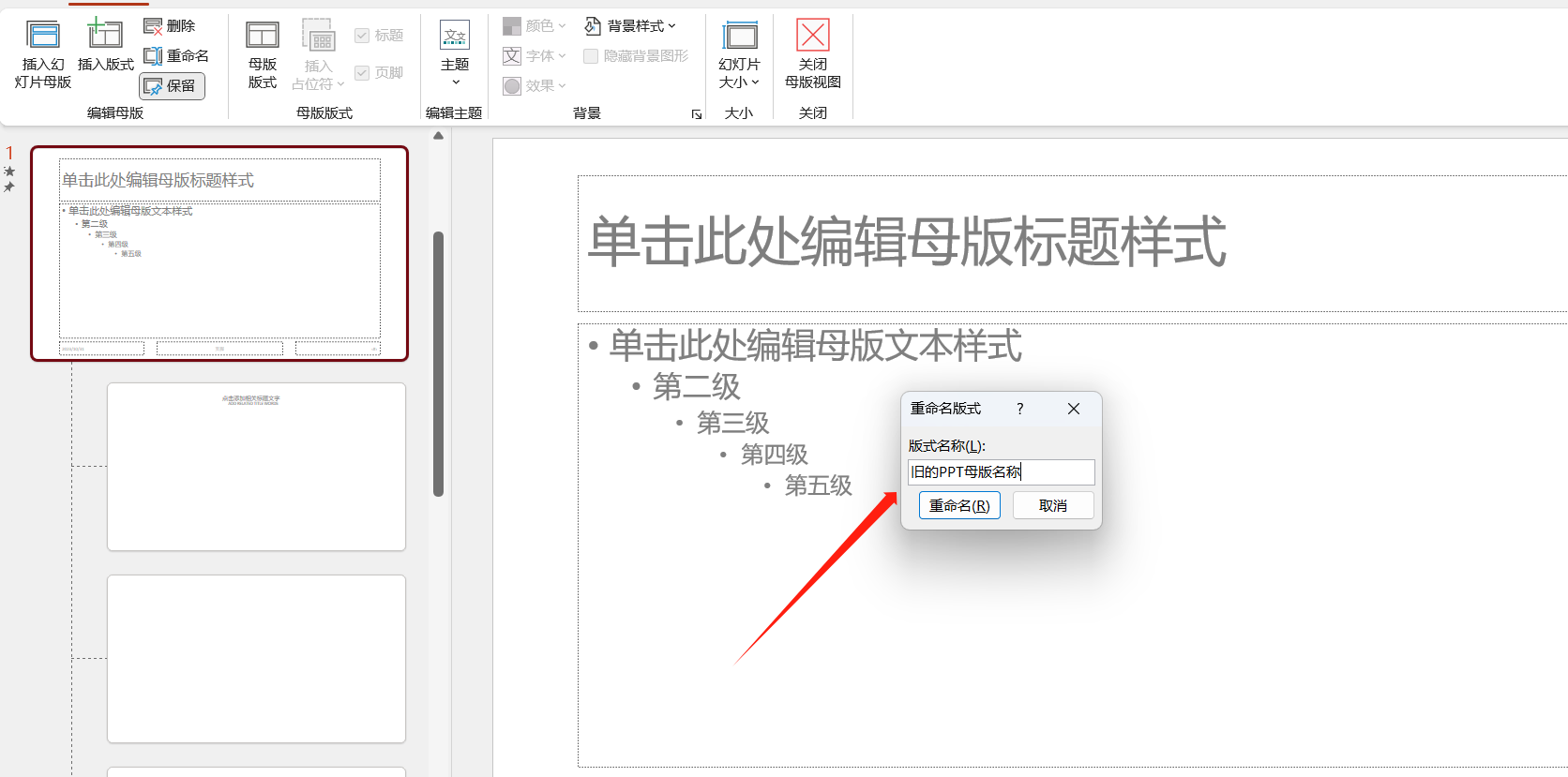Click the second level (第二级) text
Screen dimensions: 1568x777
[x=697, y=386]
